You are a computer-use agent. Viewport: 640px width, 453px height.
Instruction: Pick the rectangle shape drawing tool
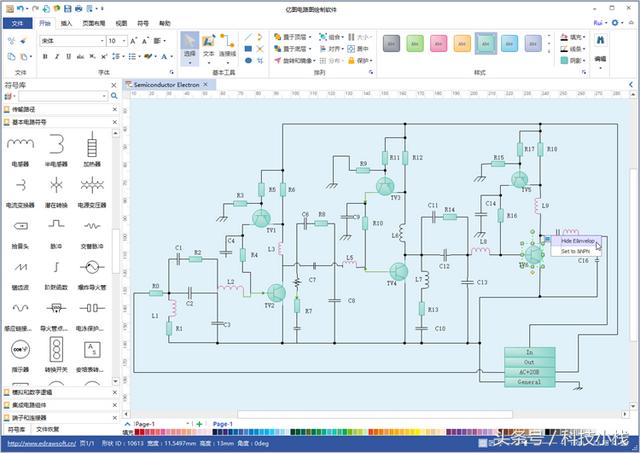tap(248, 49)
